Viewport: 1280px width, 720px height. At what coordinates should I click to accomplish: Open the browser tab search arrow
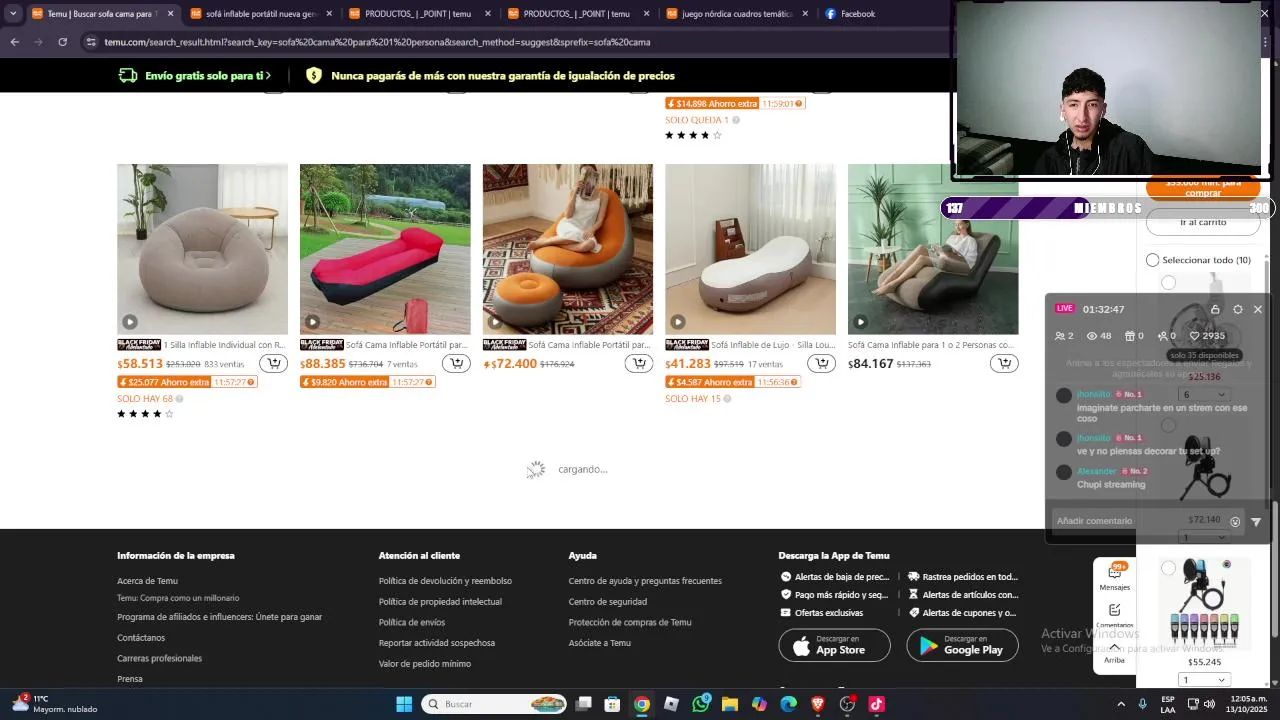point(13,14)
